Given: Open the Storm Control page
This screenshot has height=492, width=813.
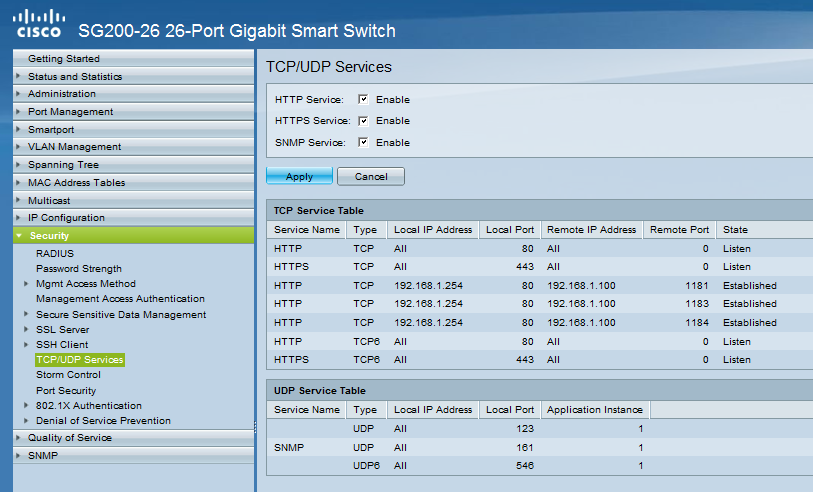Looking at the screenshot, I should click(x=68, y=375).
